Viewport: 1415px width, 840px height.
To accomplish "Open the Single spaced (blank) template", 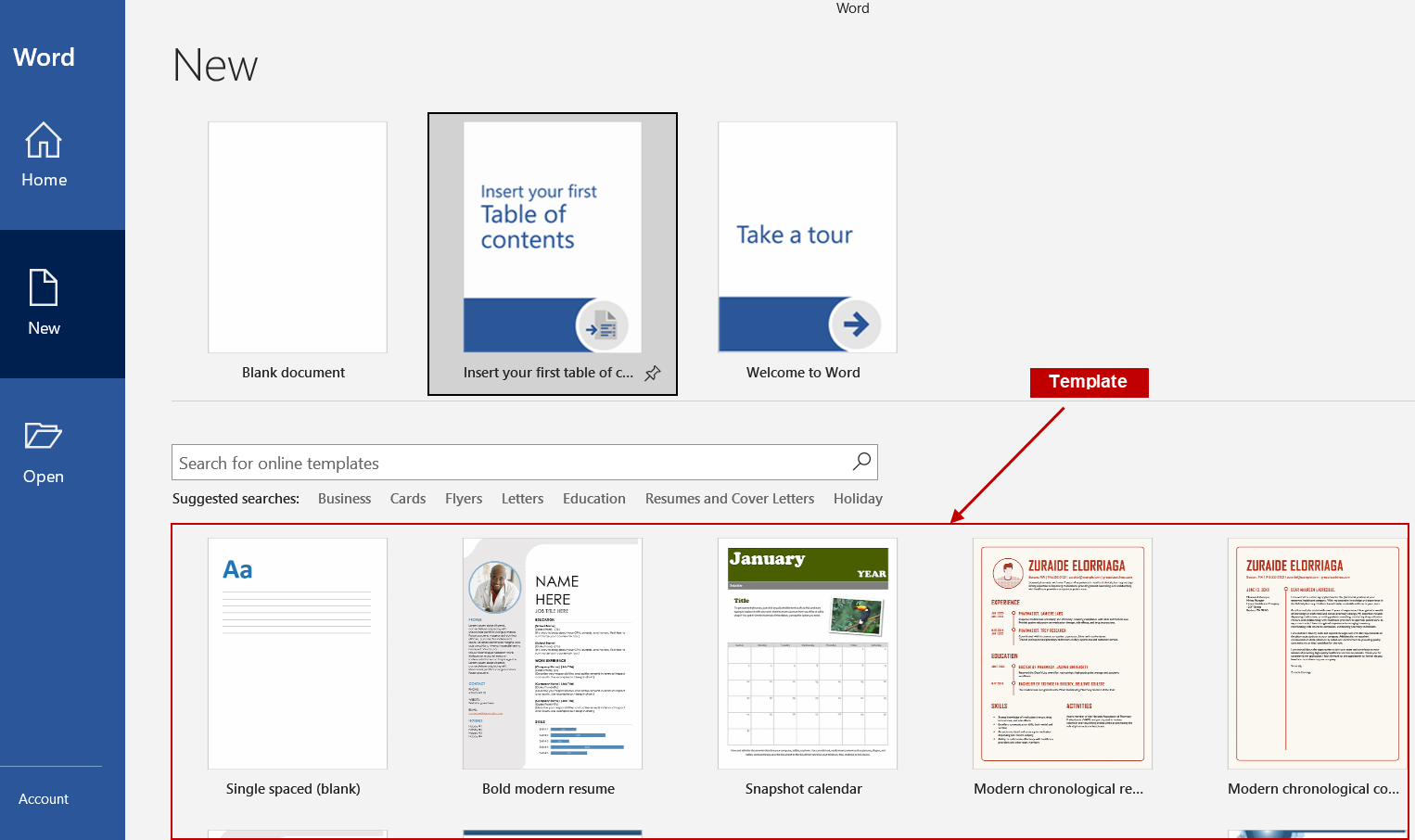I will [298, 654].
